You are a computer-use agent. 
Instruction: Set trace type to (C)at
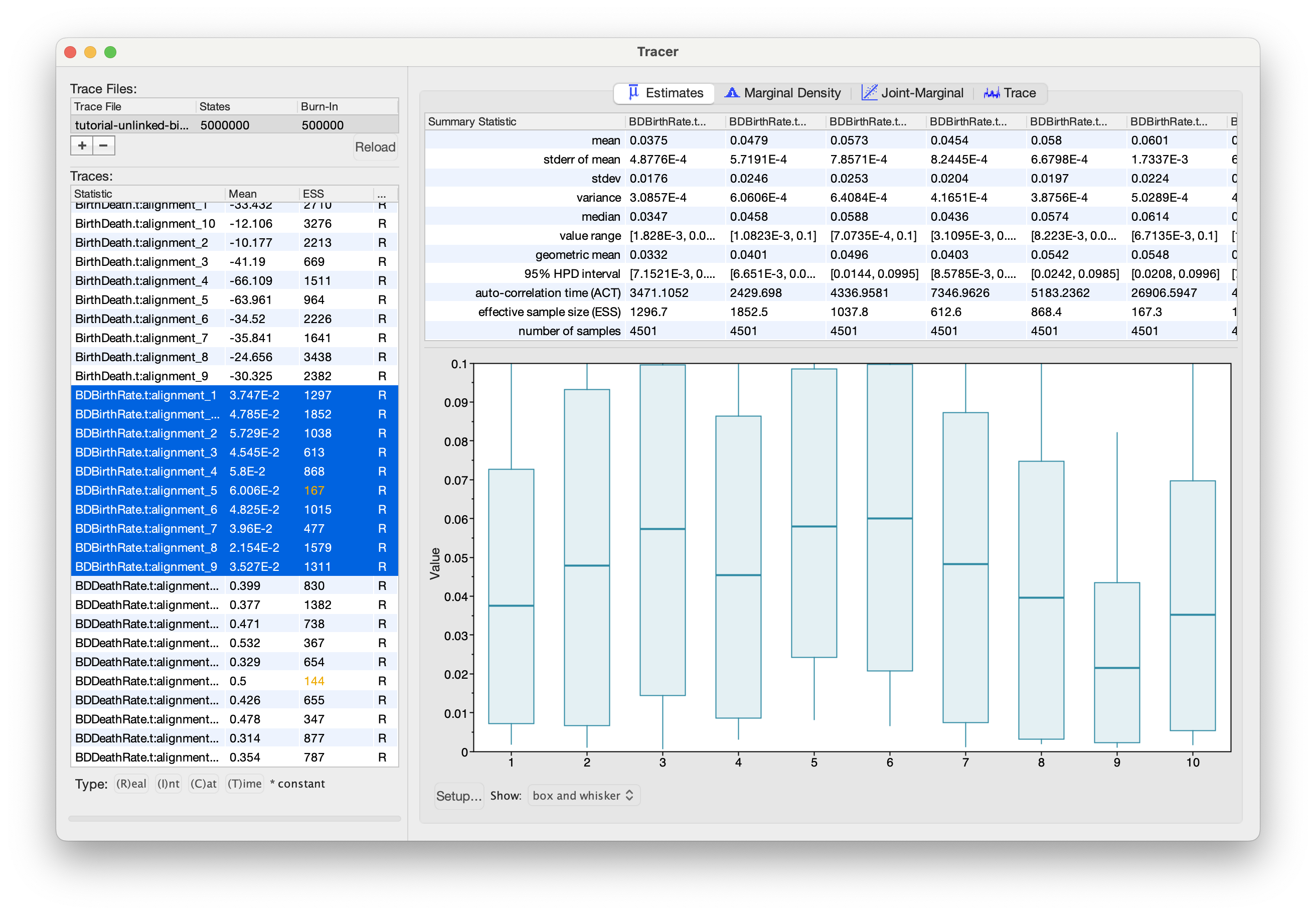tap(204, 784)
